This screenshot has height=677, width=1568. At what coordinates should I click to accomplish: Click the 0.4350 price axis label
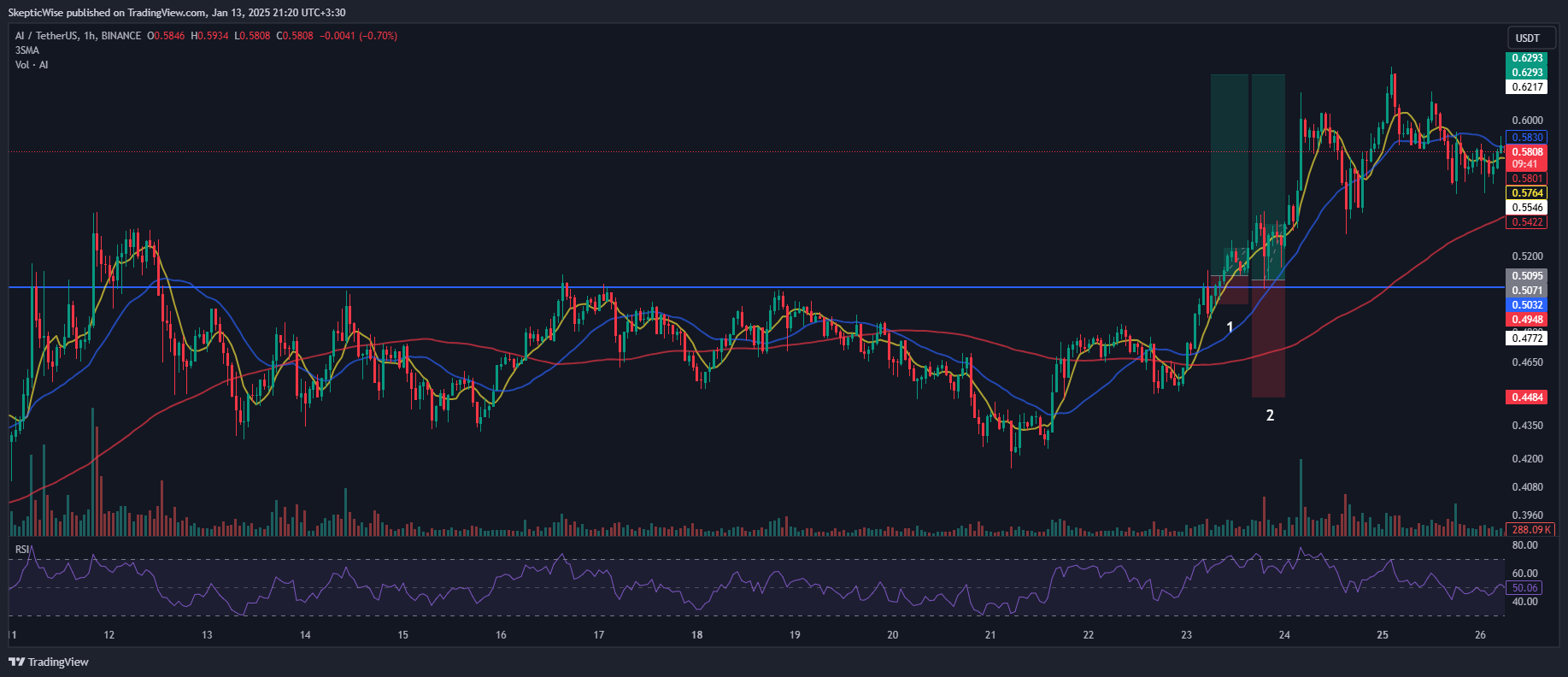(x=1527, y=426)
